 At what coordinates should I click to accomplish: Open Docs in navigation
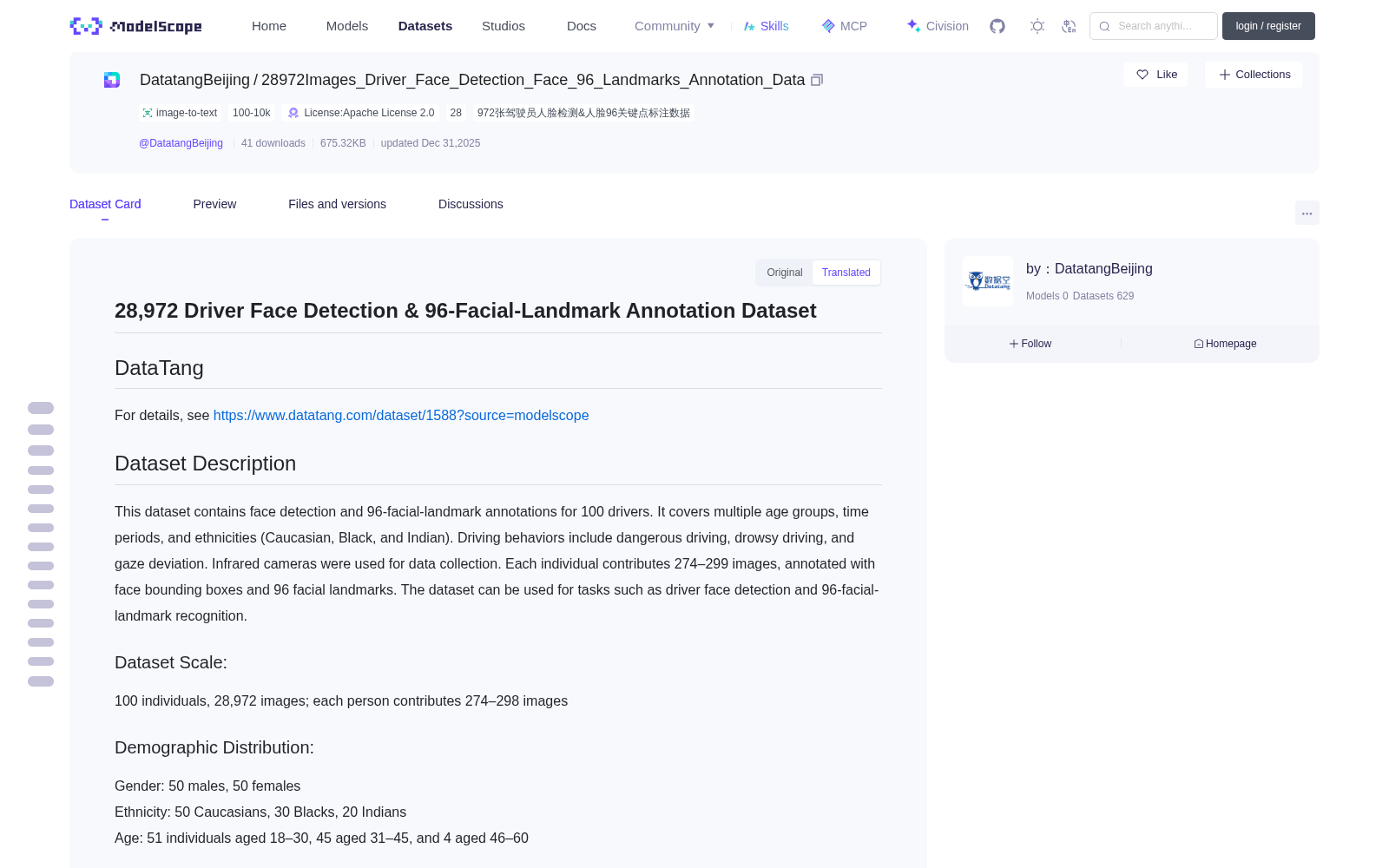pyautogui.click(x=582, y=26)
